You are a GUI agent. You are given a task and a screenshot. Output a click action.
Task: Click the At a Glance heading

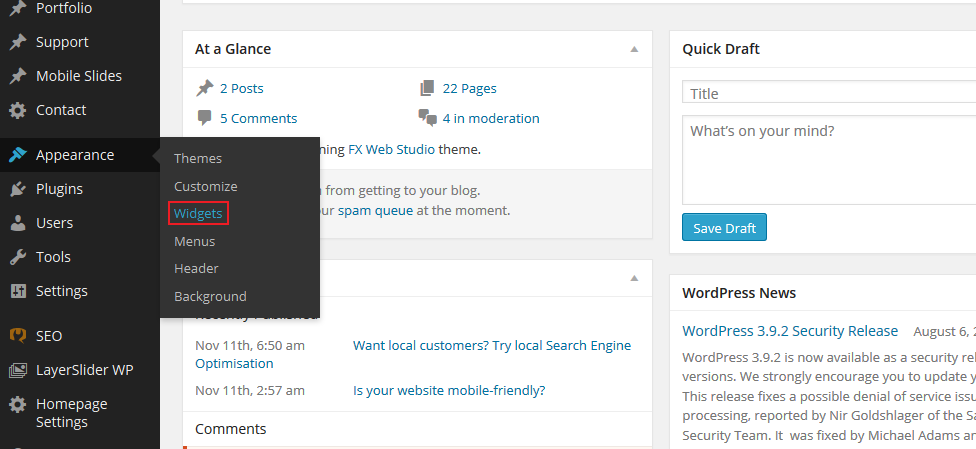tap(233, 49)
